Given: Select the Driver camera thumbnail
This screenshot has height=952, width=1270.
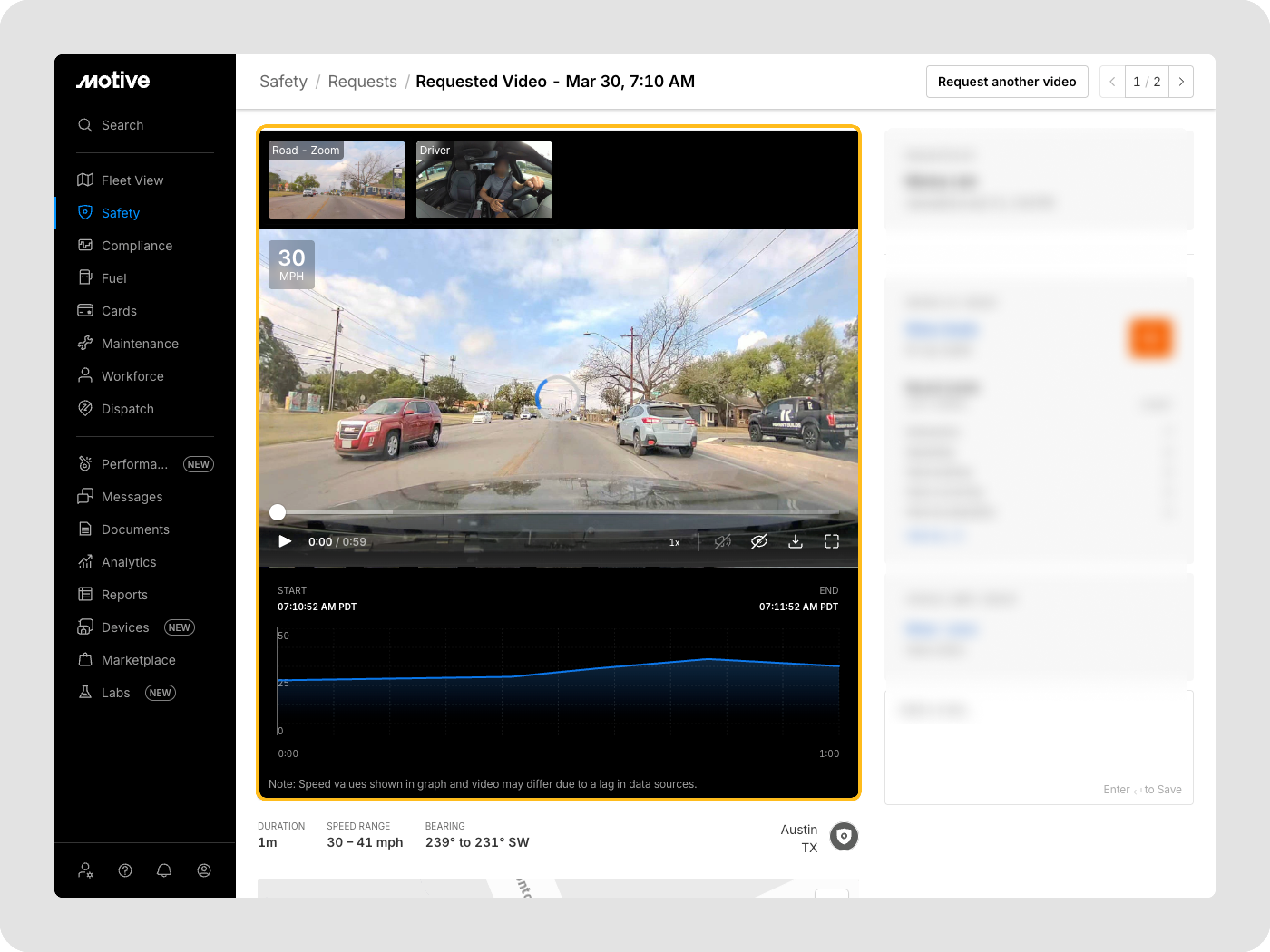Looking at the screenshot, I should pyautogui.click(x=484, y=180).
